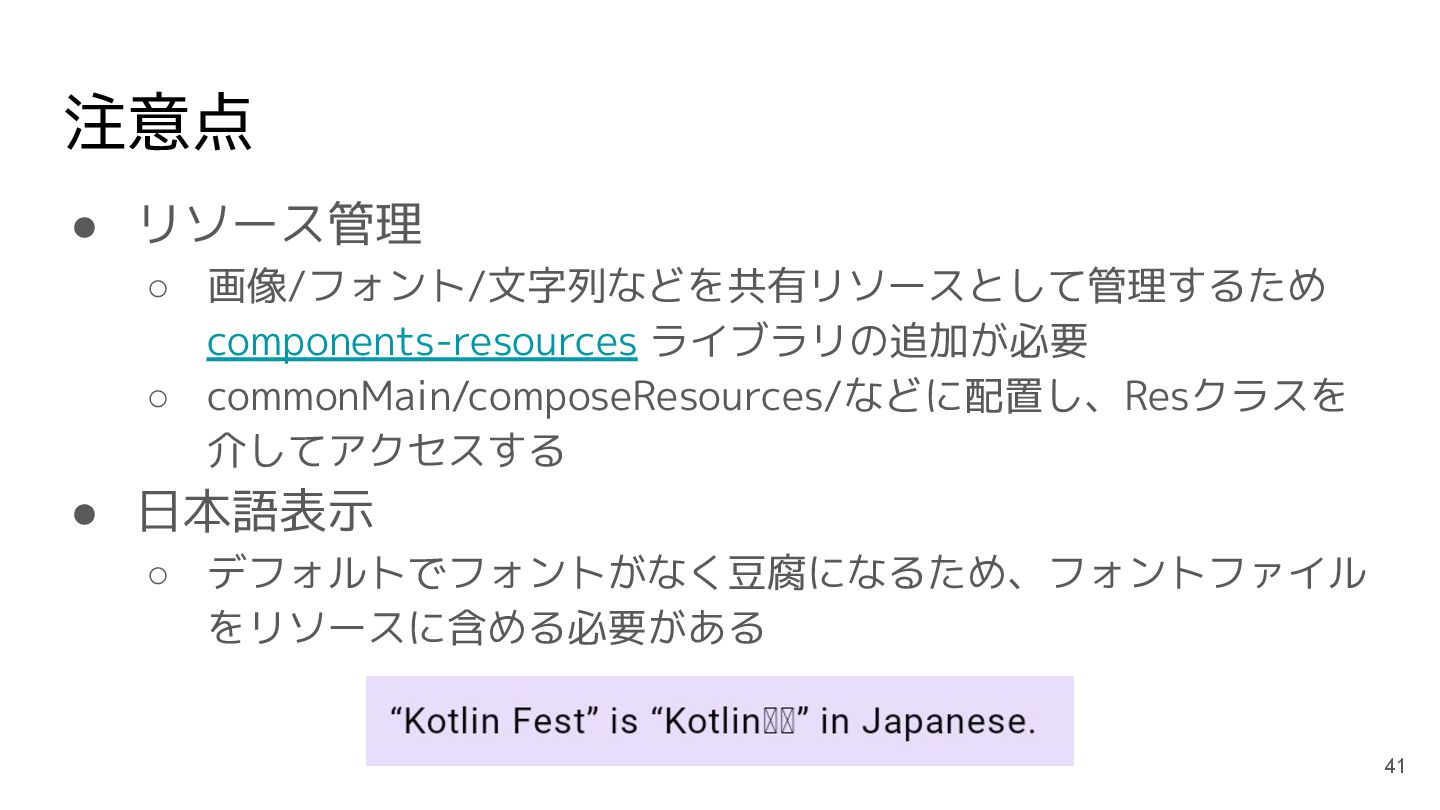Click the hollow bullet before デフォルトでフォント line
The image size is (1440, 810).
159,575
